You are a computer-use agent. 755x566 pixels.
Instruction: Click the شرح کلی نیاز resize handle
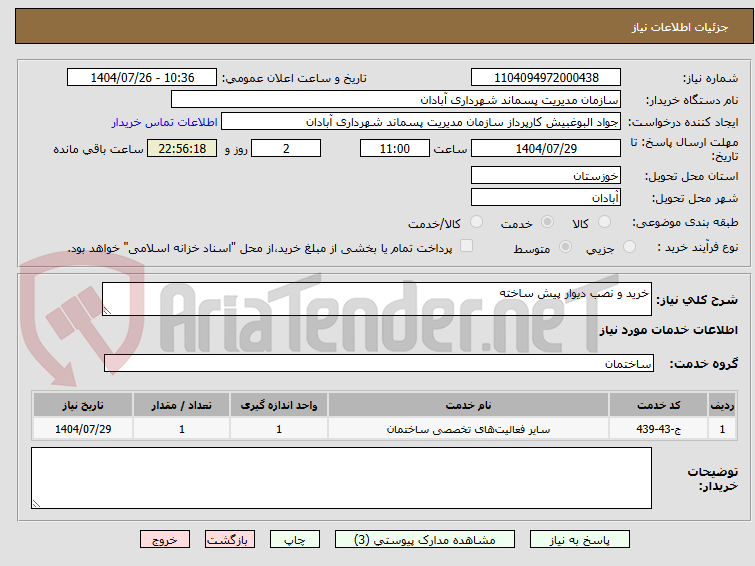107,311
